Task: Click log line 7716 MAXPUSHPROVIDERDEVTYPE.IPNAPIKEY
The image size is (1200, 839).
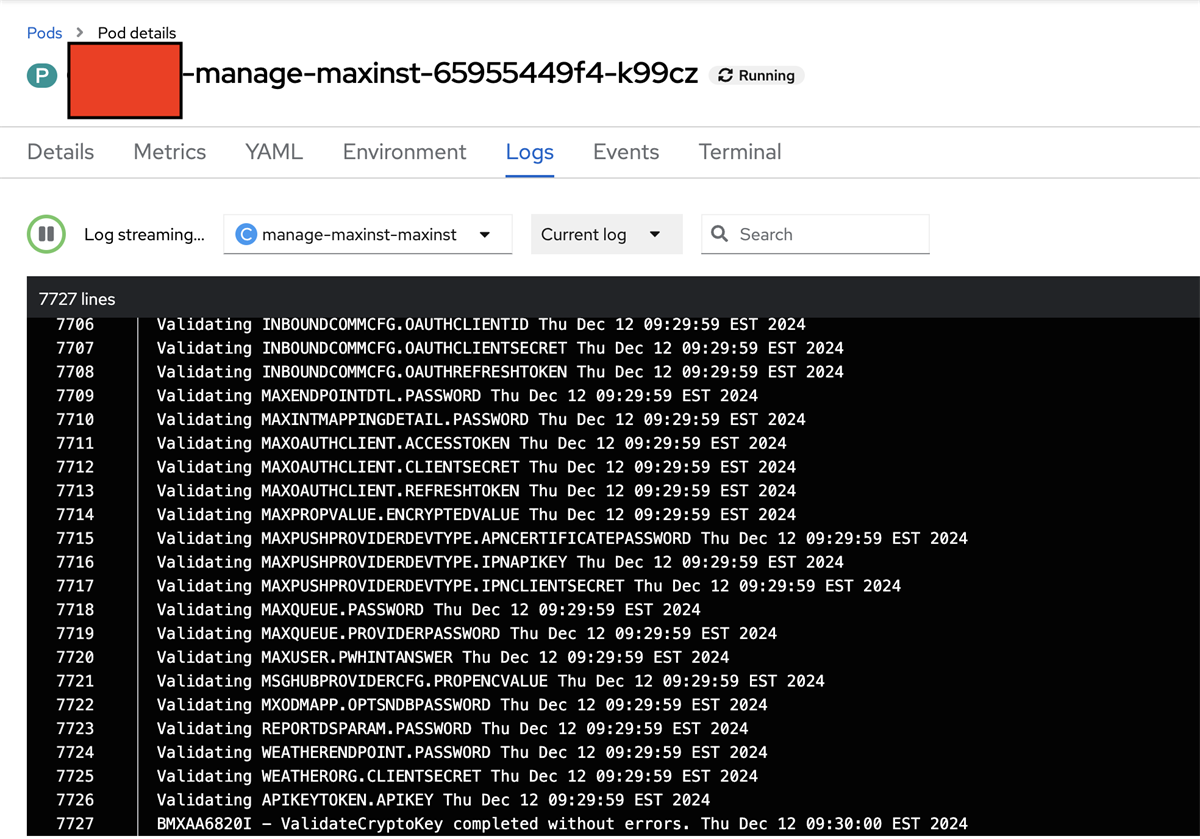Action: (500, 562)
